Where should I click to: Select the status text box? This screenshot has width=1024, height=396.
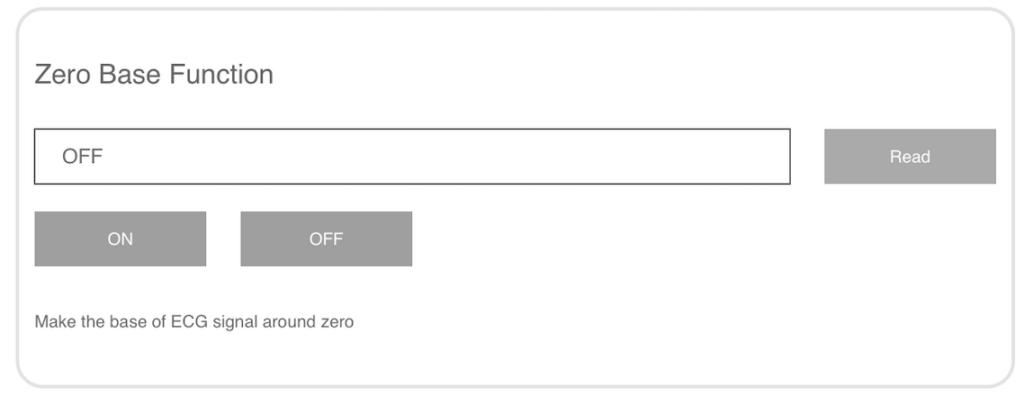tap(412, 156)
